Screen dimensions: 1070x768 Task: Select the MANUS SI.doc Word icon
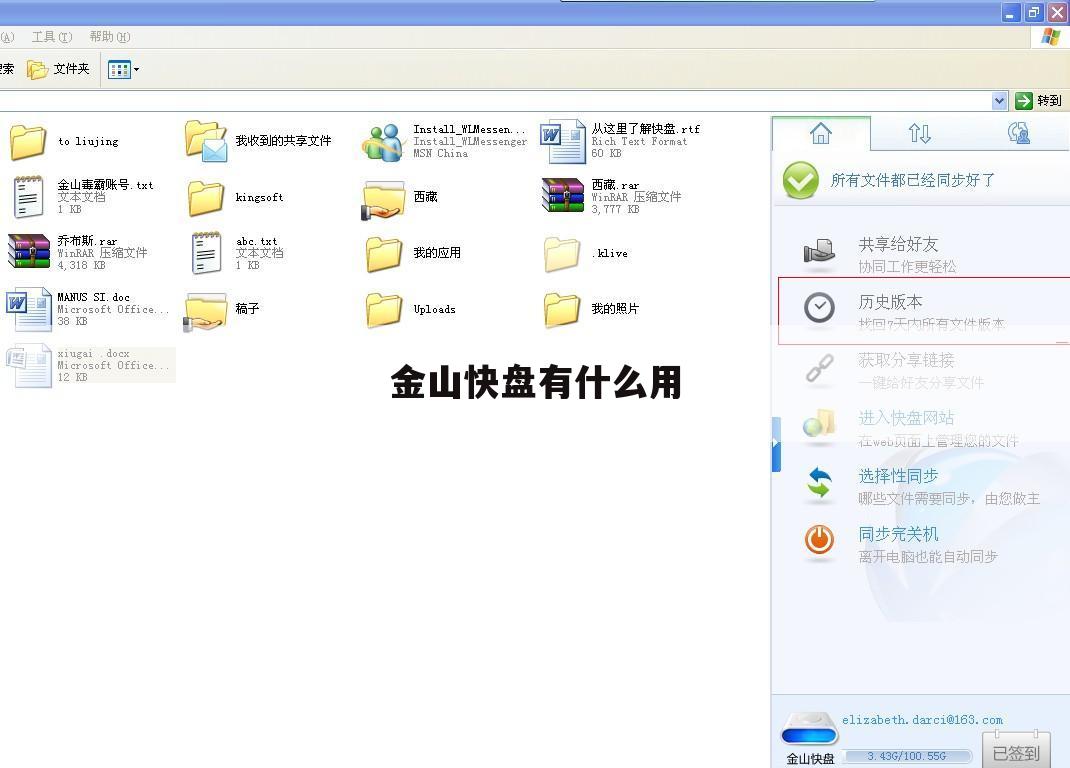point(29,309)
